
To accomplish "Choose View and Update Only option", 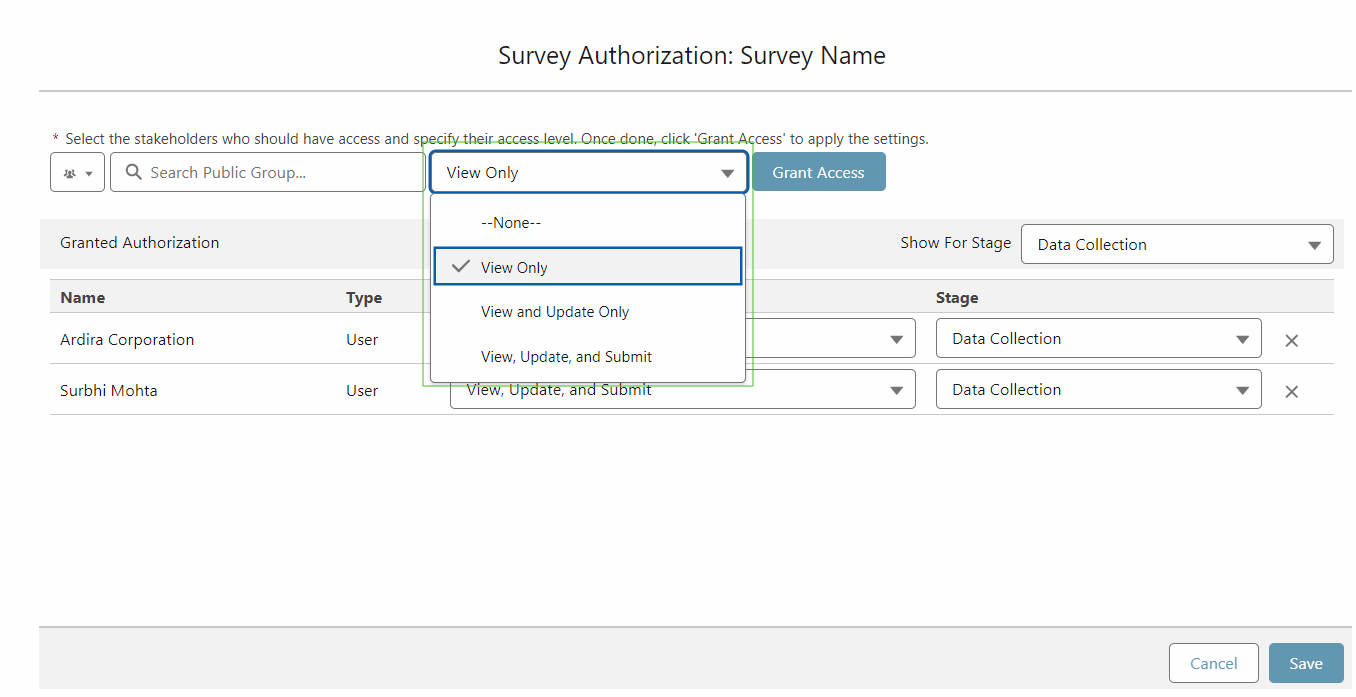I will [x=555, y=311].
